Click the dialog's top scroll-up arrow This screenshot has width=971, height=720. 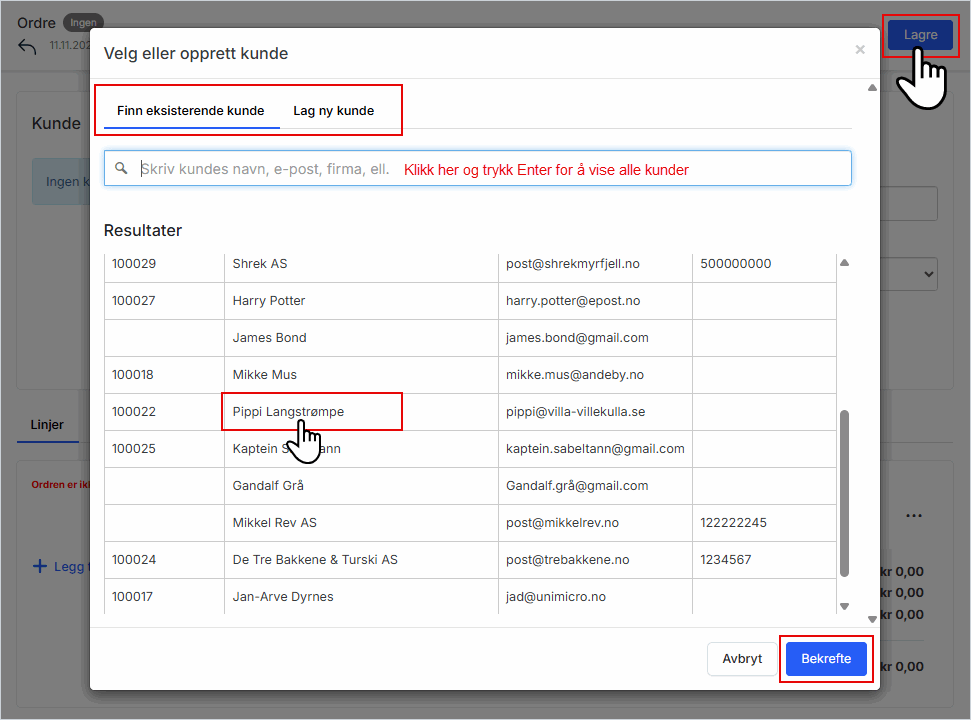[871, 88]
